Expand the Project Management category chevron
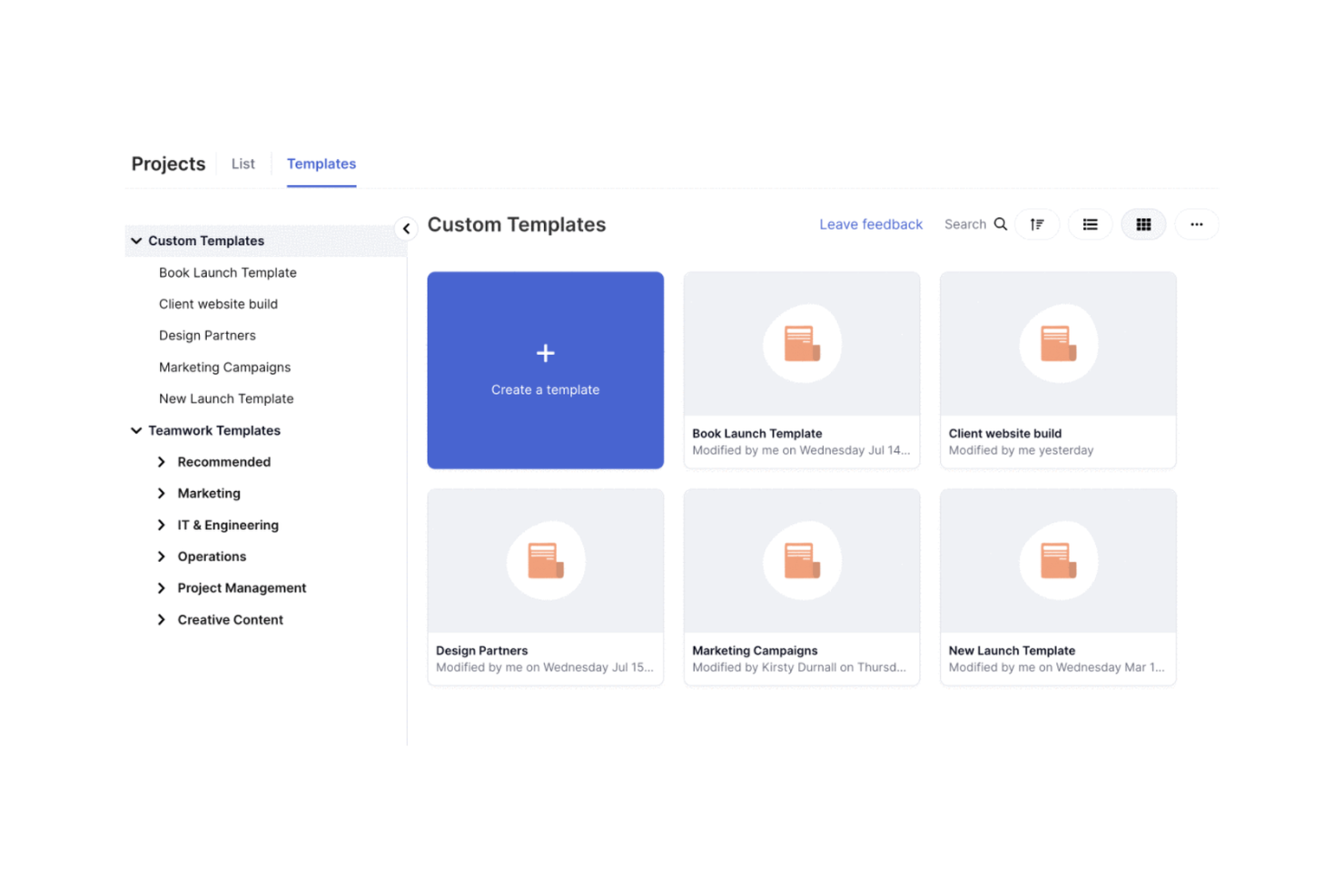The image size is (1344, 896). tap(162, 588)
